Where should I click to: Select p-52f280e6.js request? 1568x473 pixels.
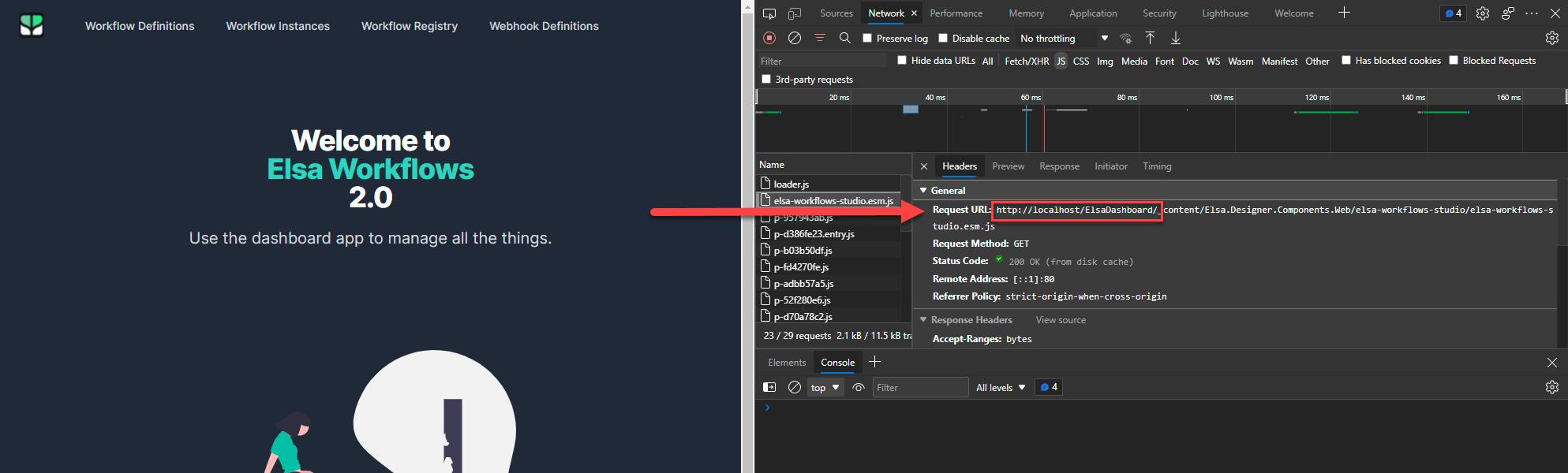tap(829, 300)
